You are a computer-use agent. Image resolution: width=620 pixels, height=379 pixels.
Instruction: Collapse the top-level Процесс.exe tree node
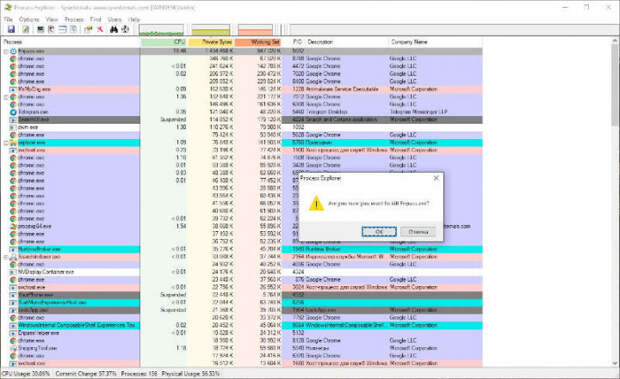(x=6, y=51)
